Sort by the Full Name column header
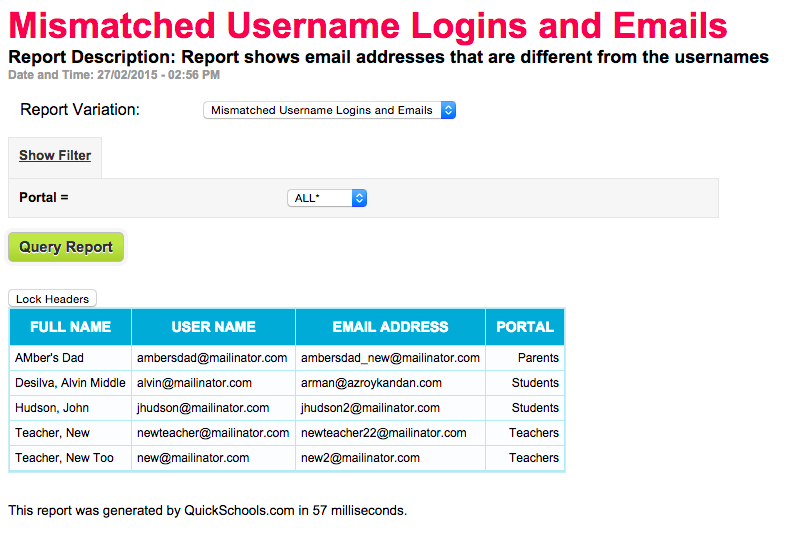Viewport: 793px width, 544px height. 70,327
